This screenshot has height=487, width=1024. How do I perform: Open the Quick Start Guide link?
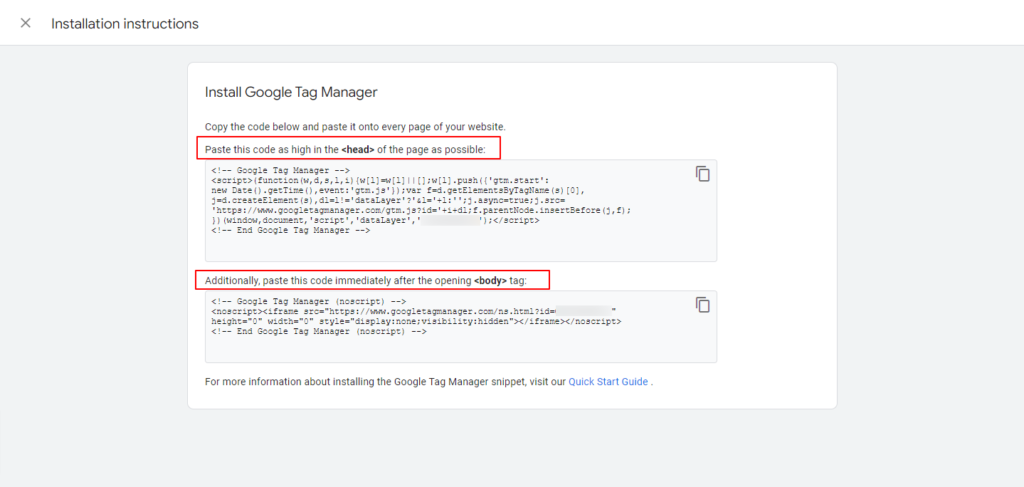click(x=608, y=381)
